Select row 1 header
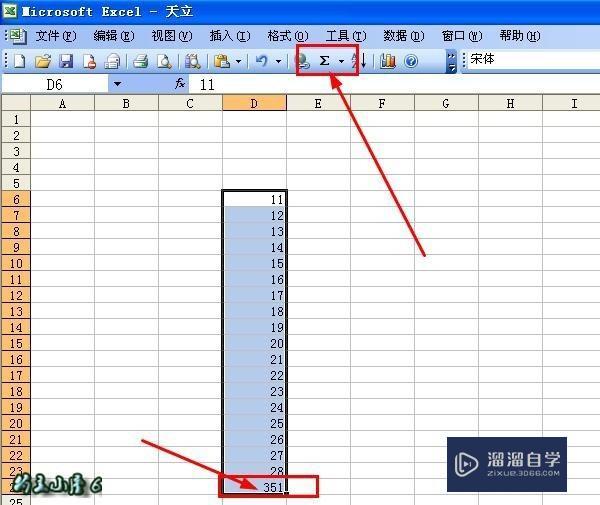This screenshot has height=505, width=600. click(x=16, y=119)
